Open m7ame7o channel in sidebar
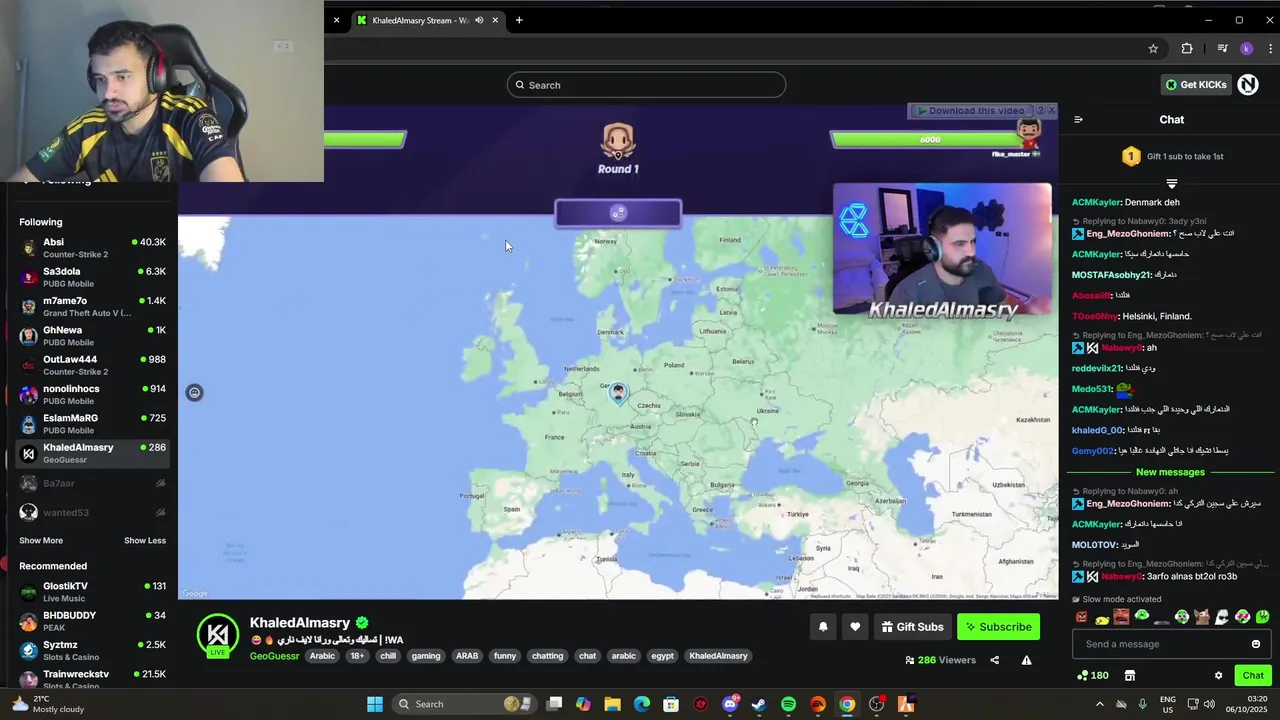Screen dimensions: 1280x720 [92, 306]
